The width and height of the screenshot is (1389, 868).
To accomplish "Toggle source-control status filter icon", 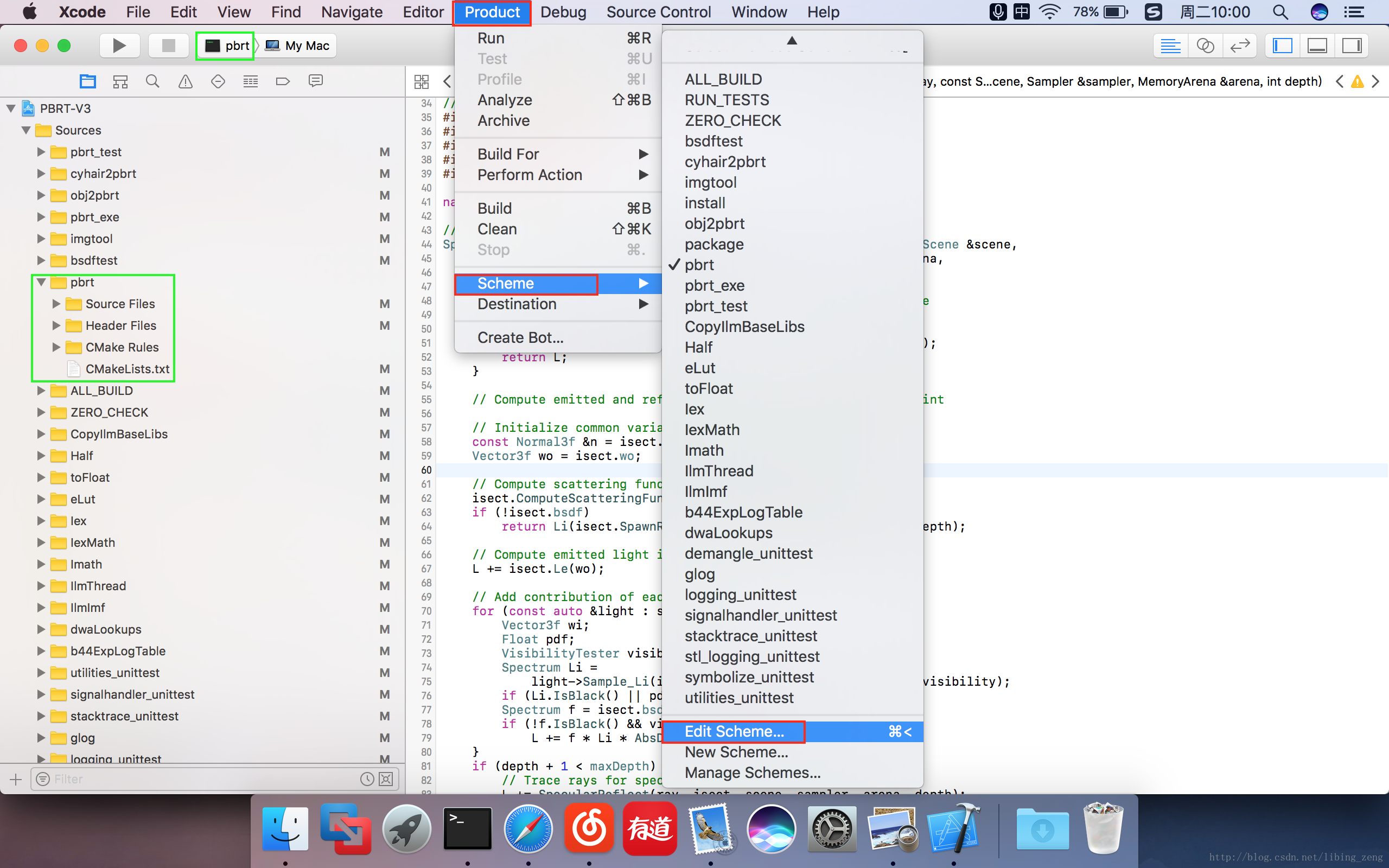I will click(386, 779).
